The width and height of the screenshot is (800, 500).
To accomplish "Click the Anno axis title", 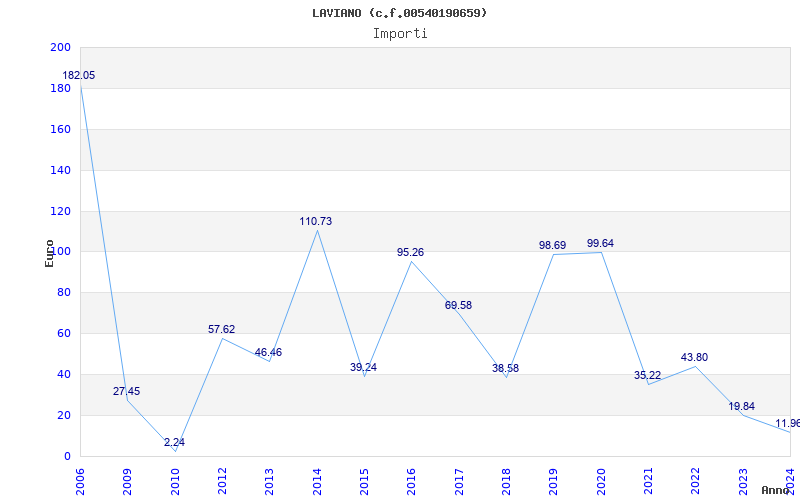I will tap(775, 490).
